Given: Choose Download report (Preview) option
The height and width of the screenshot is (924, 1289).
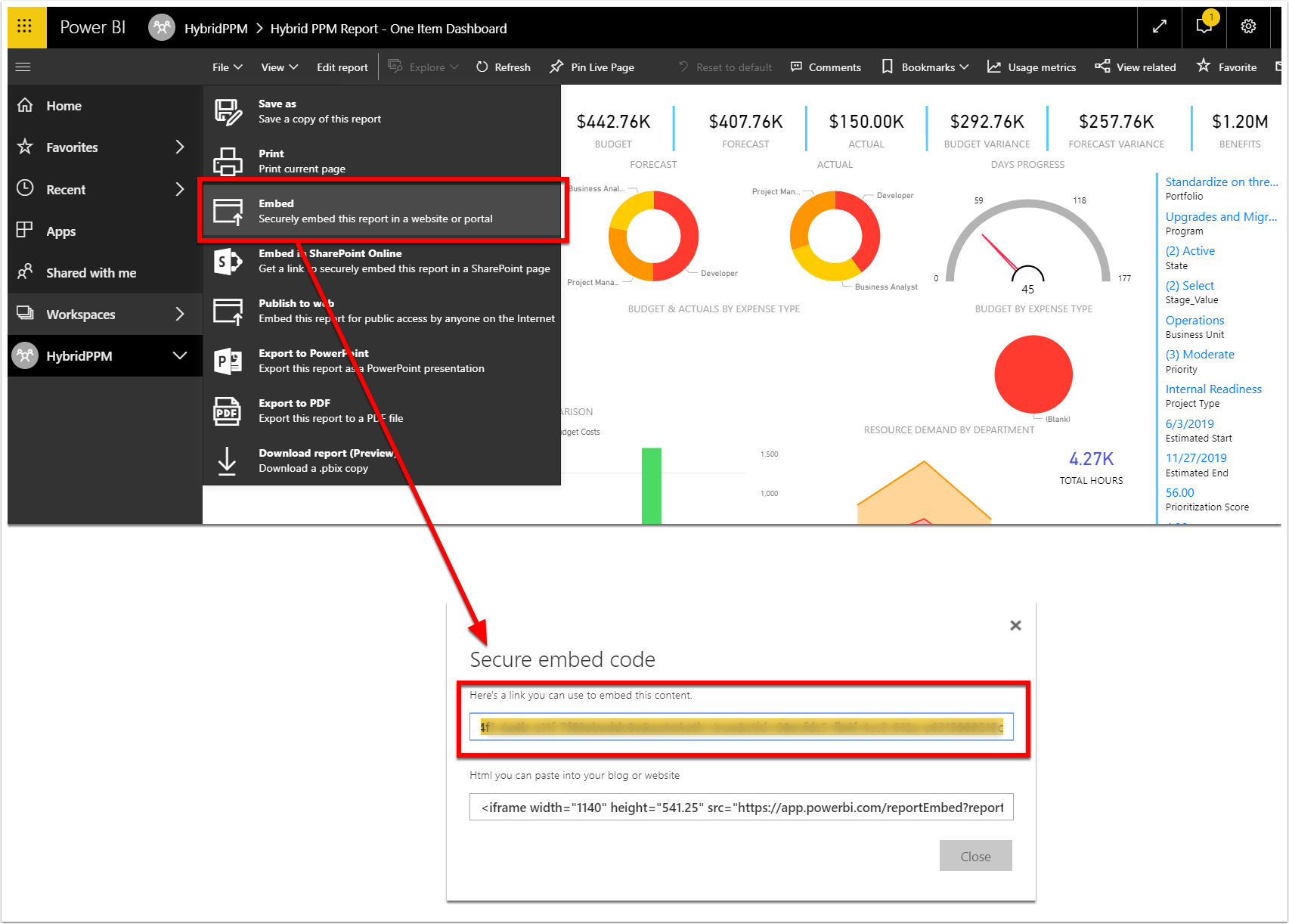Looking at the screenshot, I should (383, 460).
